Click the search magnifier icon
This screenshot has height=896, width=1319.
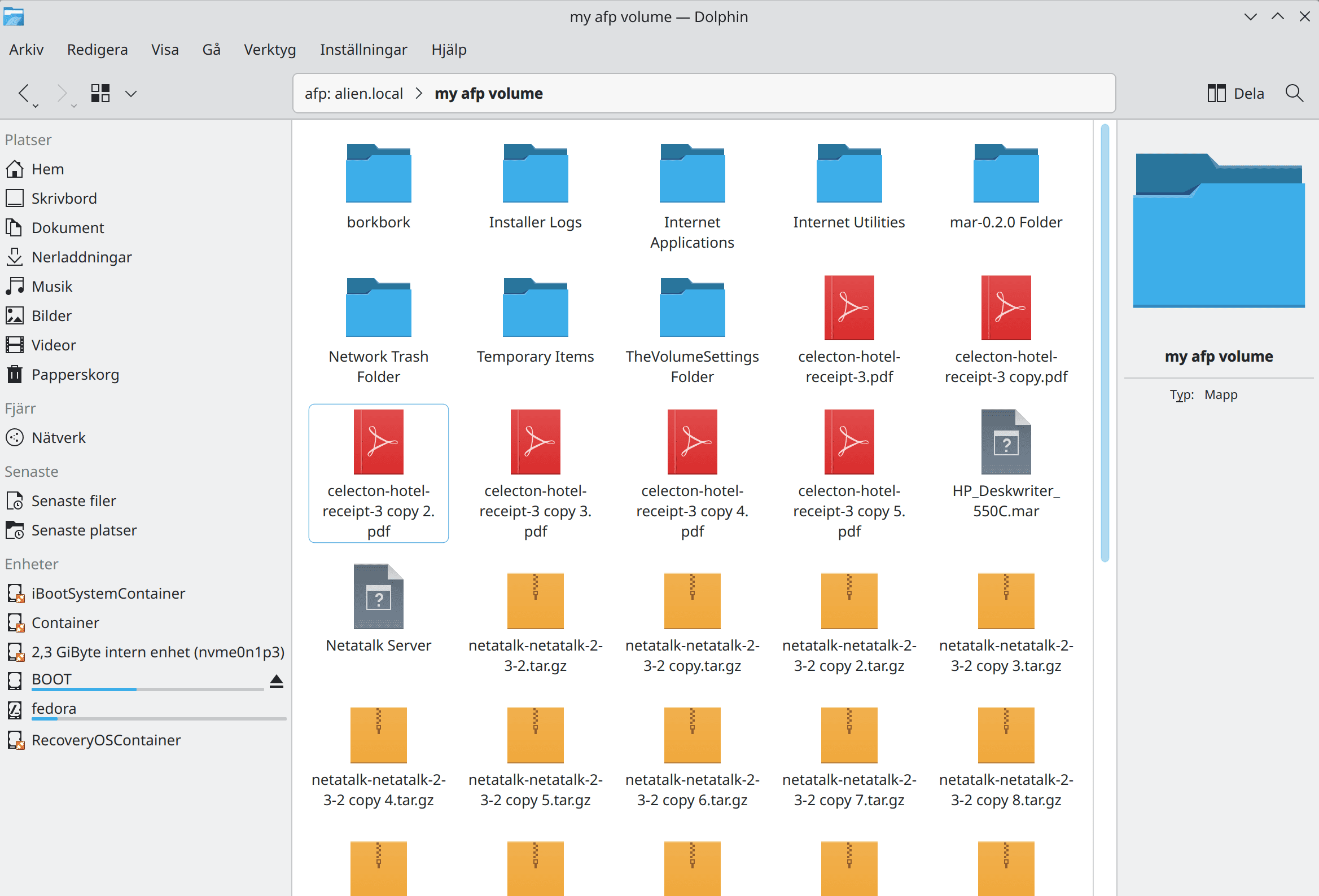[1294, 93]
